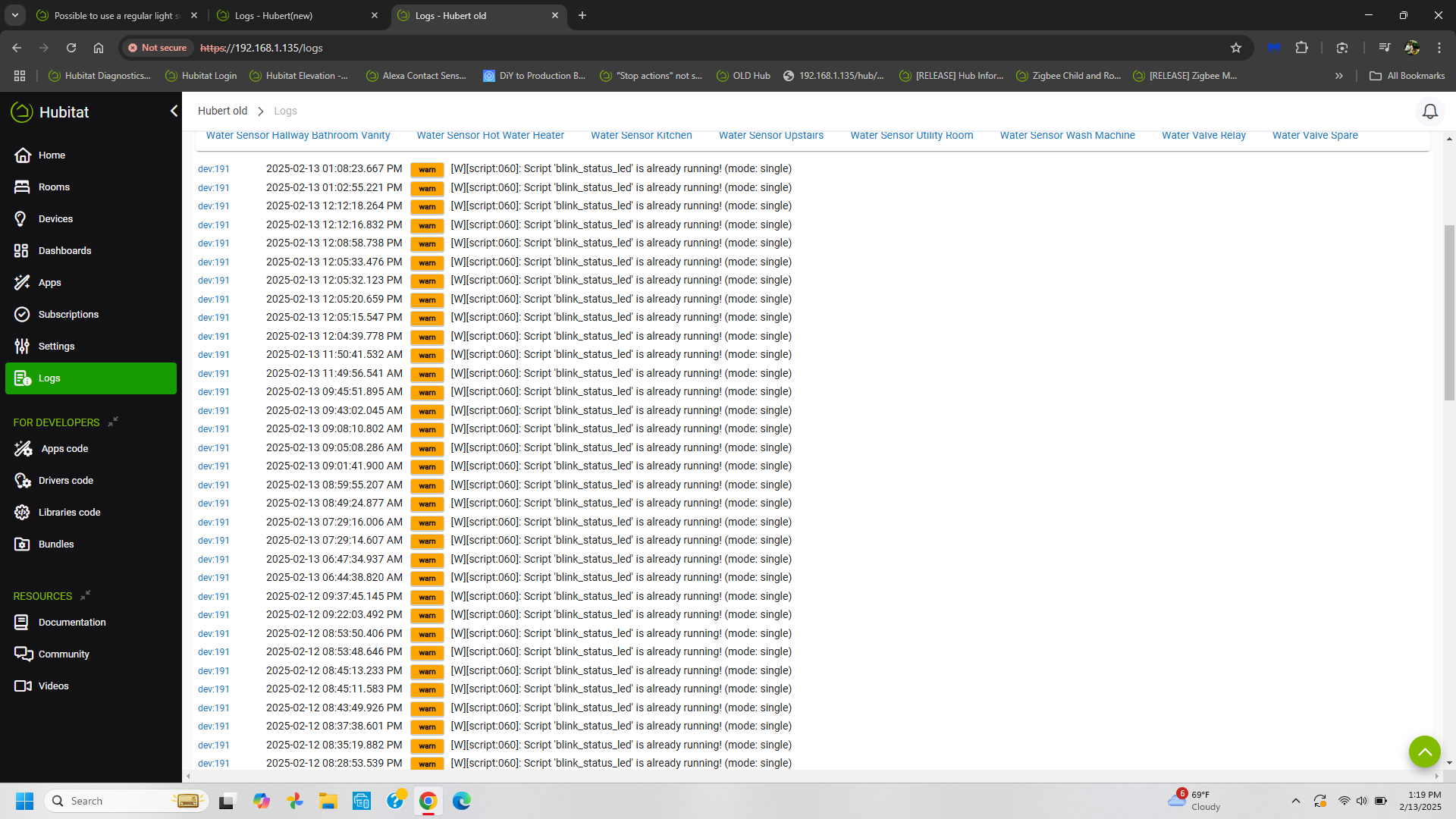Click Hubert old breadcrumb link
1456x819 pixels.
coord(222,111)
